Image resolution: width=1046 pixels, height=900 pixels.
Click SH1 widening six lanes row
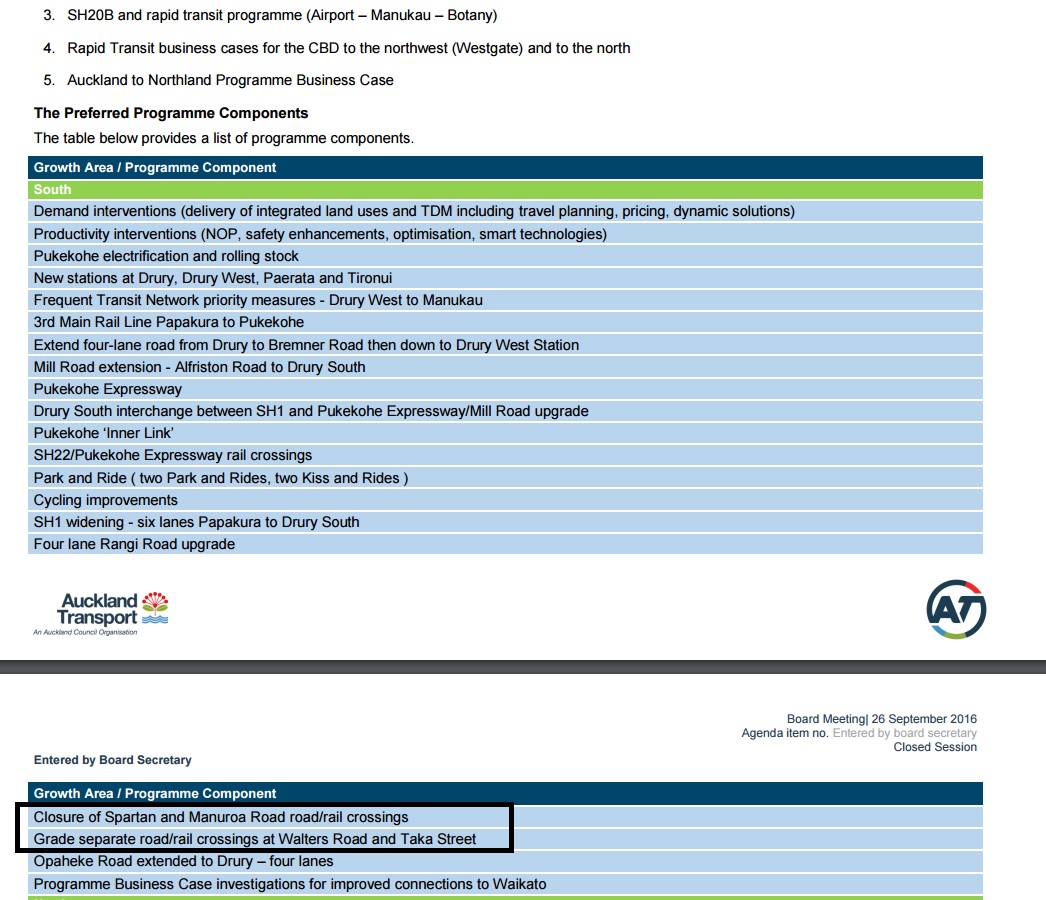click(x=196, y=522)
